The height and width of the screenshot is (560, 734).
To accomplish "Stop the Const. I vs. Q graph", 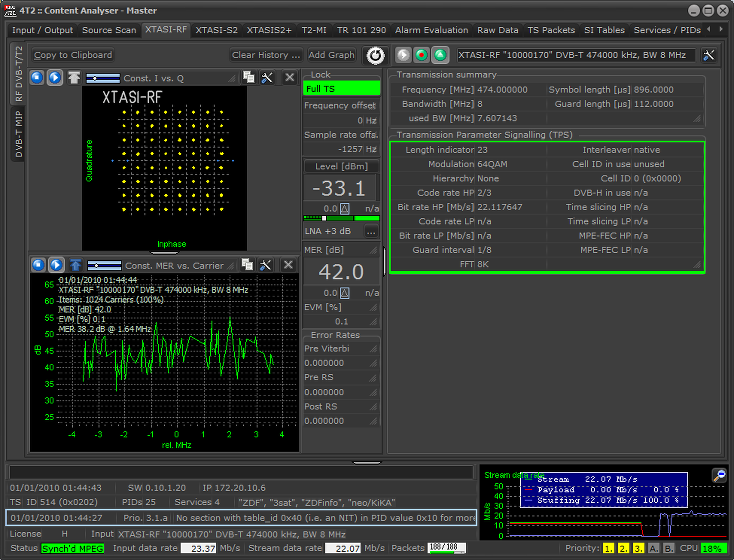I will [x=37, y=77].
